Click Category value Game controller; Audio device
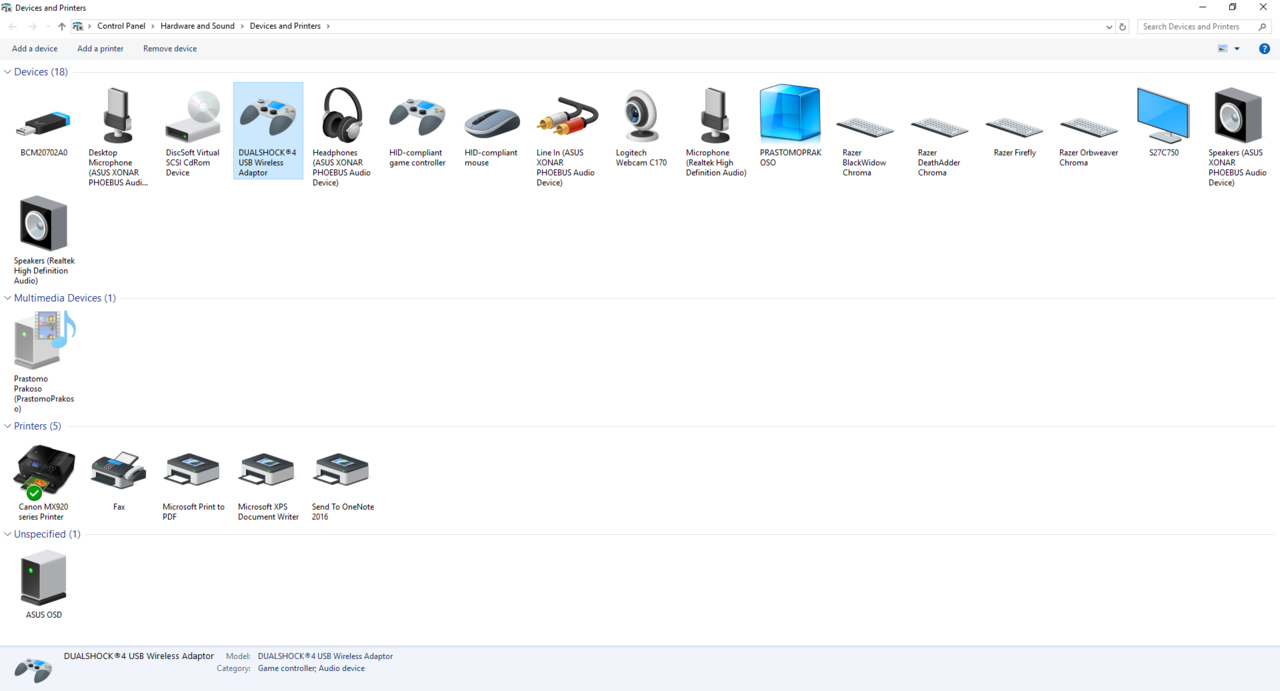The image size is (1280, 691). point(311,668)
